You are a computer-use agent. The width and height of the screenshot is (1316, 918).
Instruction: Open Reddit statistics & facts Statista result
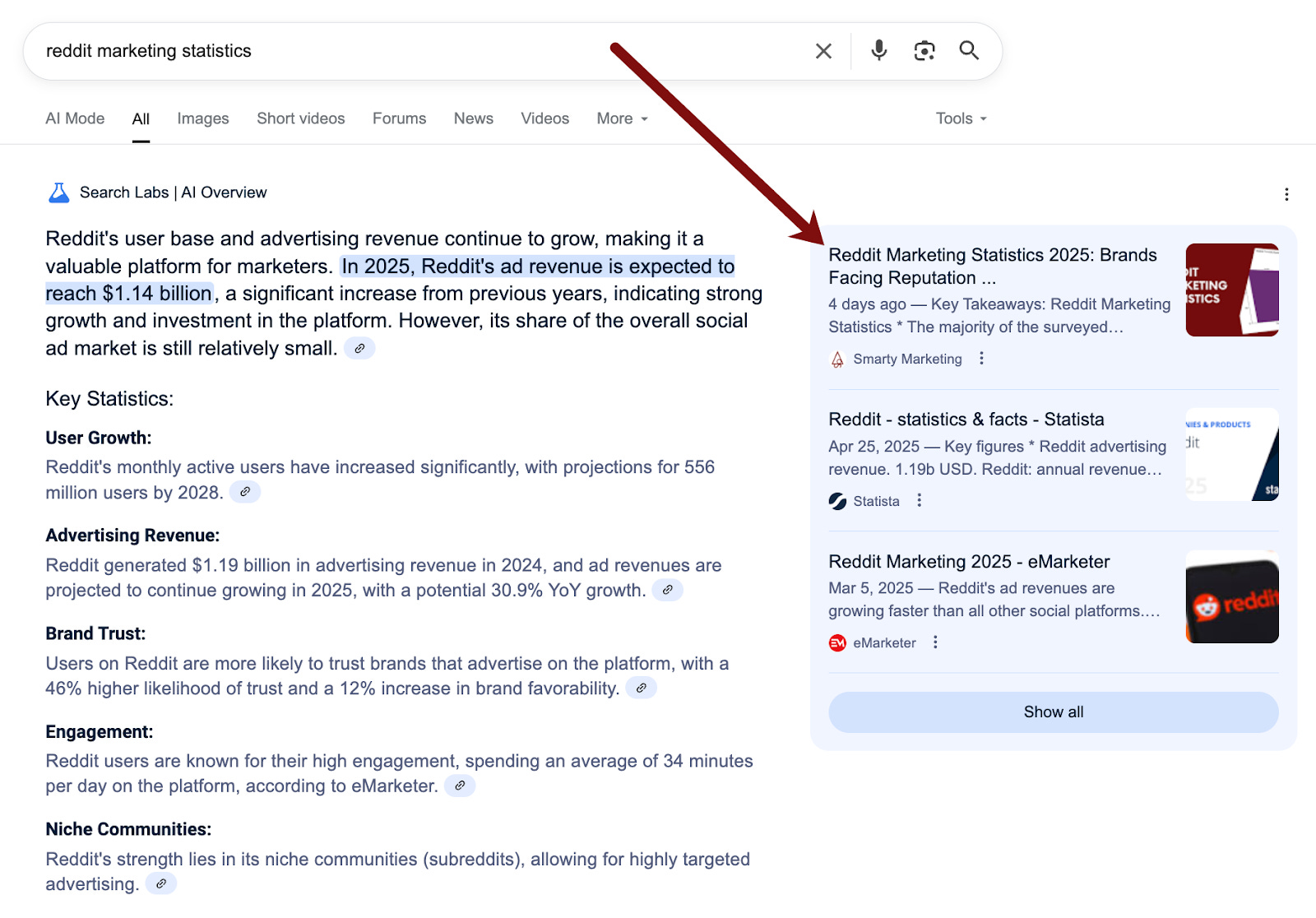click(x=966, y=420)
